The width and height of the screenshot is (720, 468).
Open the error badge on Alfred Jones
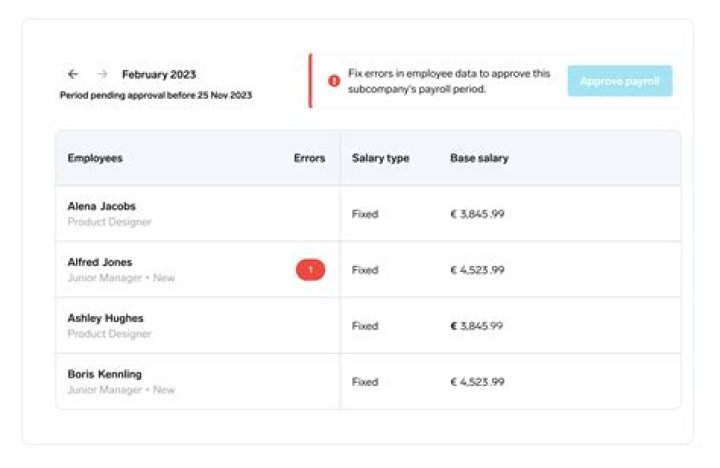(310, 270)
